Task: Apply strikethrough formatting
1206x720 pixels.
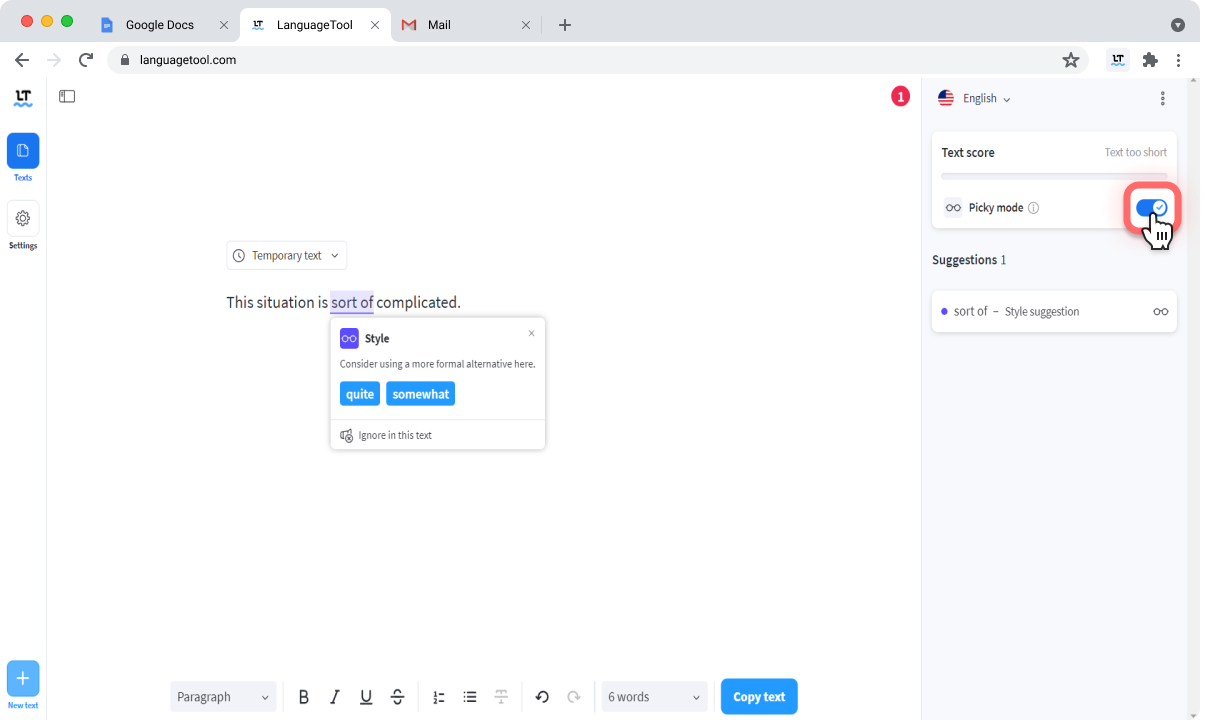Action: coord(397,697)
